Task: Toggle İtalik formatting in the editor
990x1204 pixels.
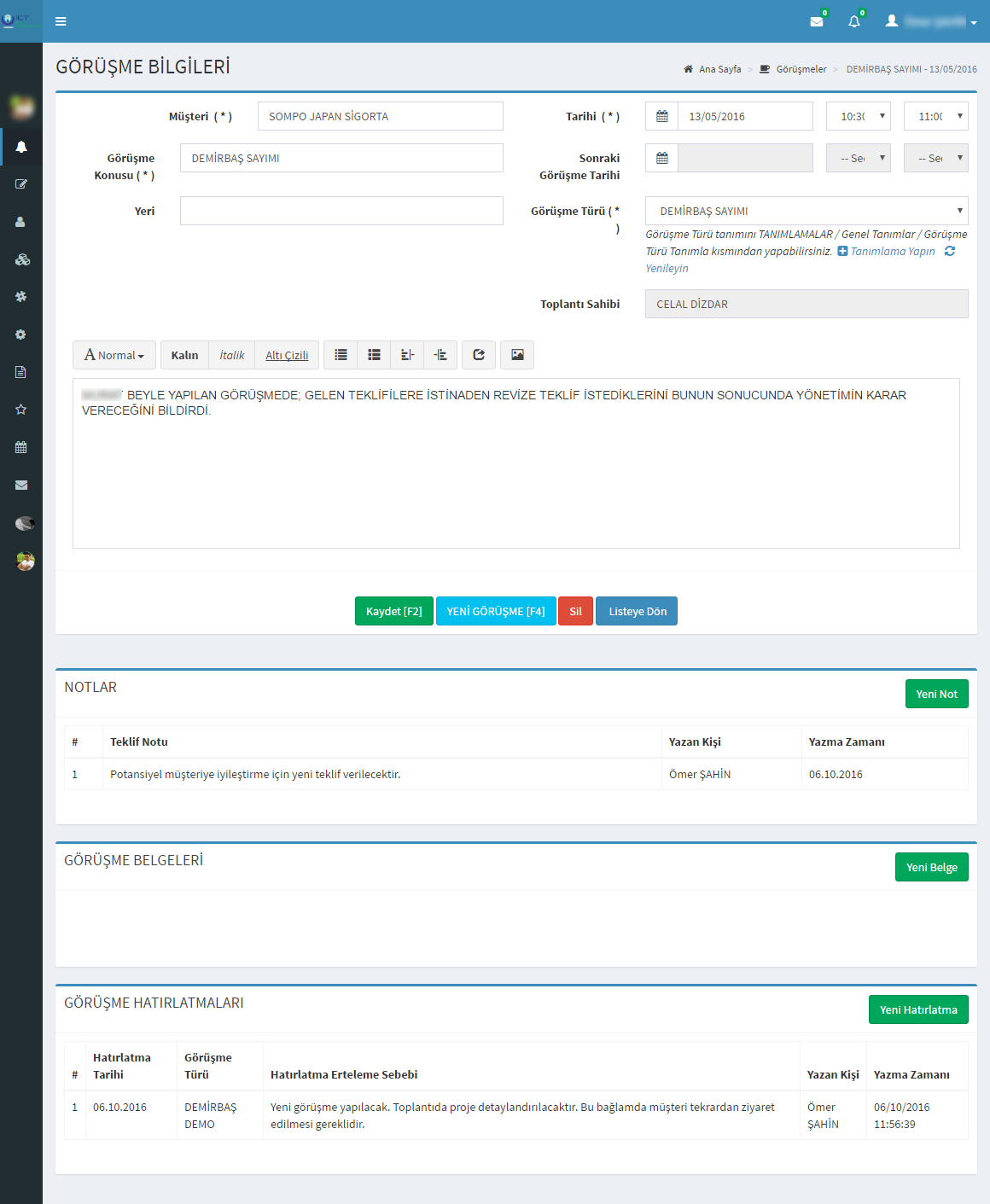Action: (231, 355)
